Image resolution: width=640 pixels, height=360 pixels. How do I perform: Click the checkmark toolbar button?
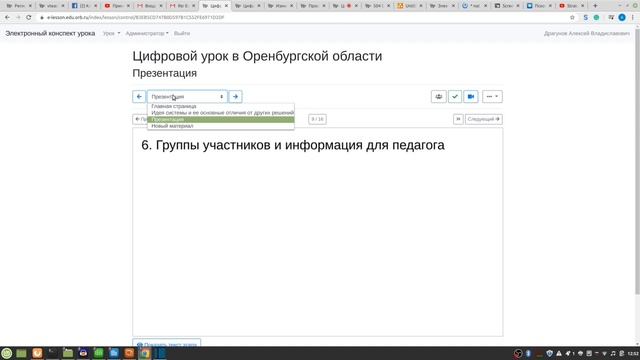[455, 97]
